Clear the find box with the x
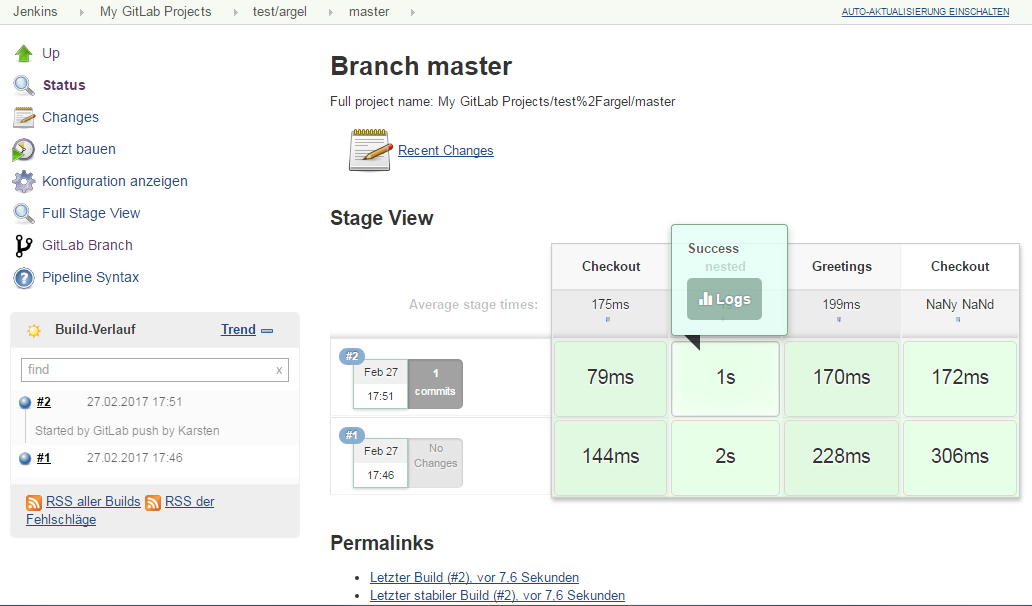This screenshot has height=606, width=1032. [x=279, y=370]
